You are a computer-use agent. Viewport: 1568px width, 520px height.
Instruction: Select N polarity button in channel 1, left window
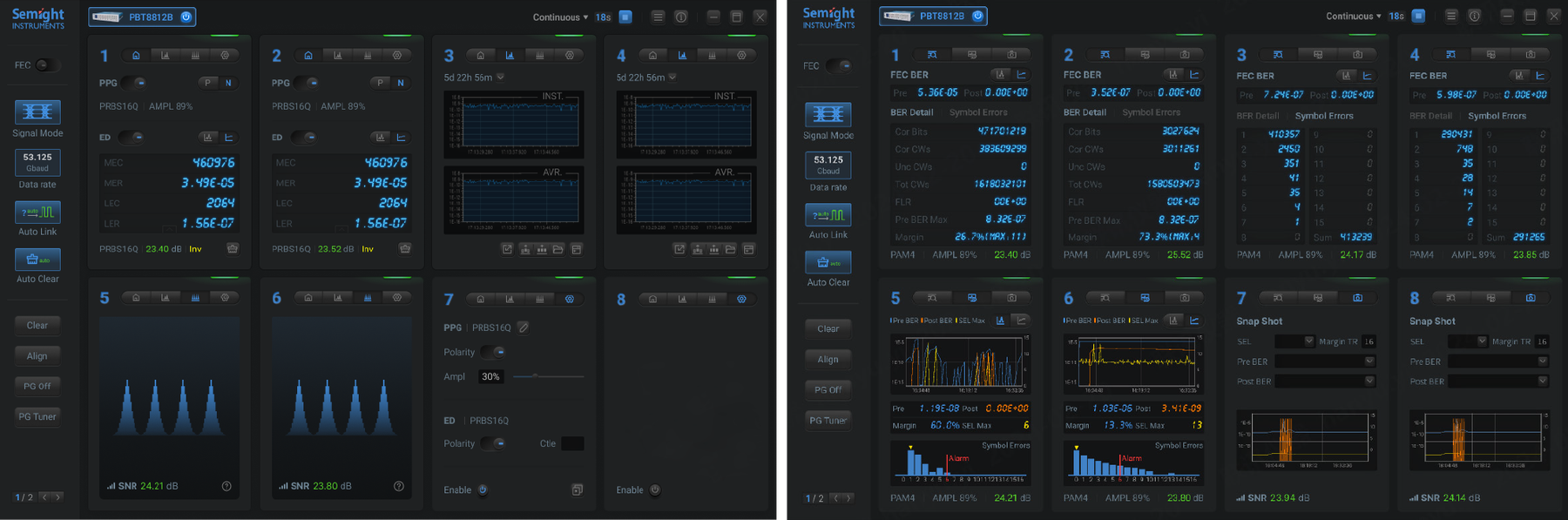(228, 83)
